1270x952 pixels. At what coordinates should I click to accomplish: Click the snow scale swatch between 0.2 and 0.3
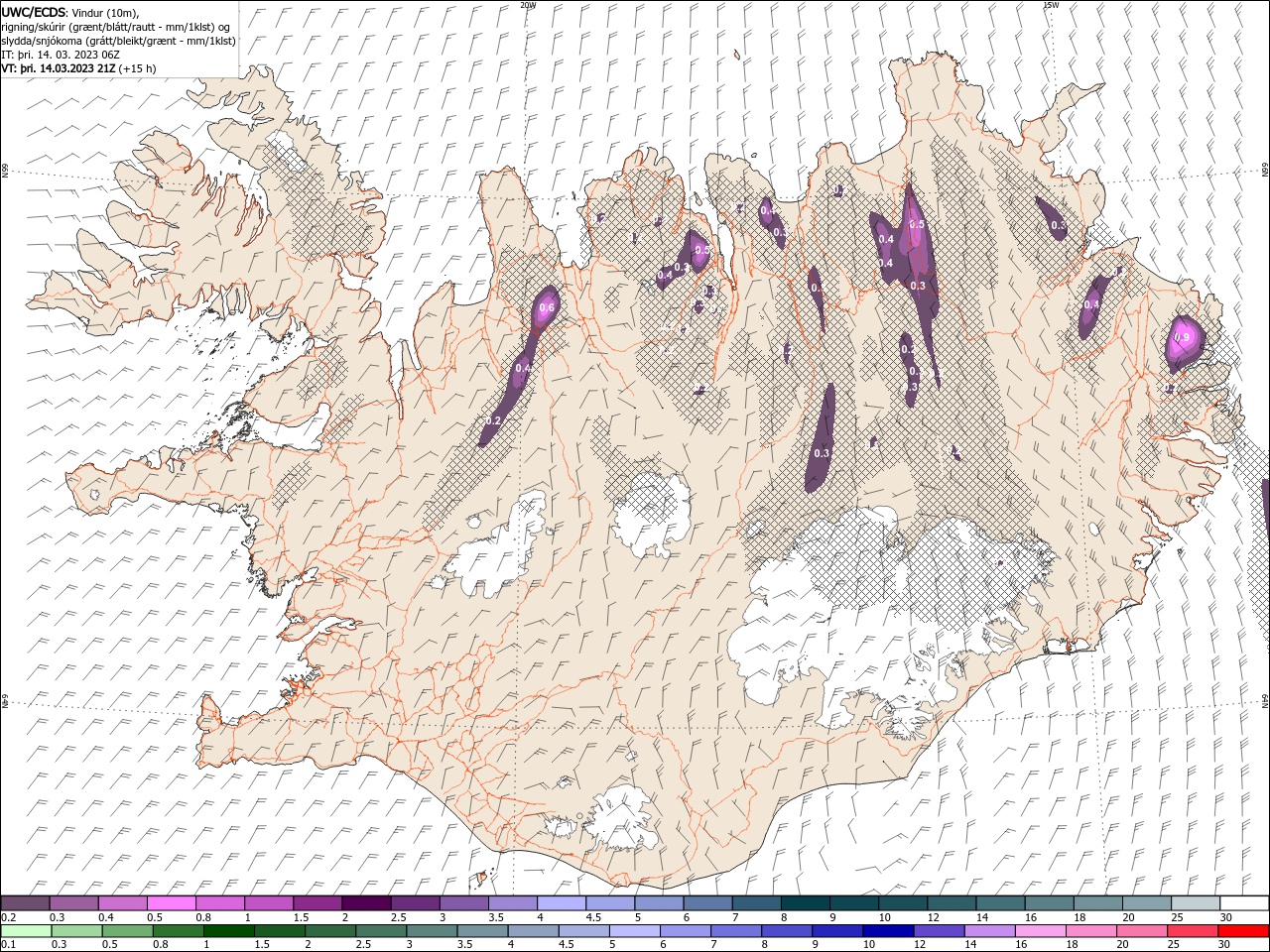point(25,903)
